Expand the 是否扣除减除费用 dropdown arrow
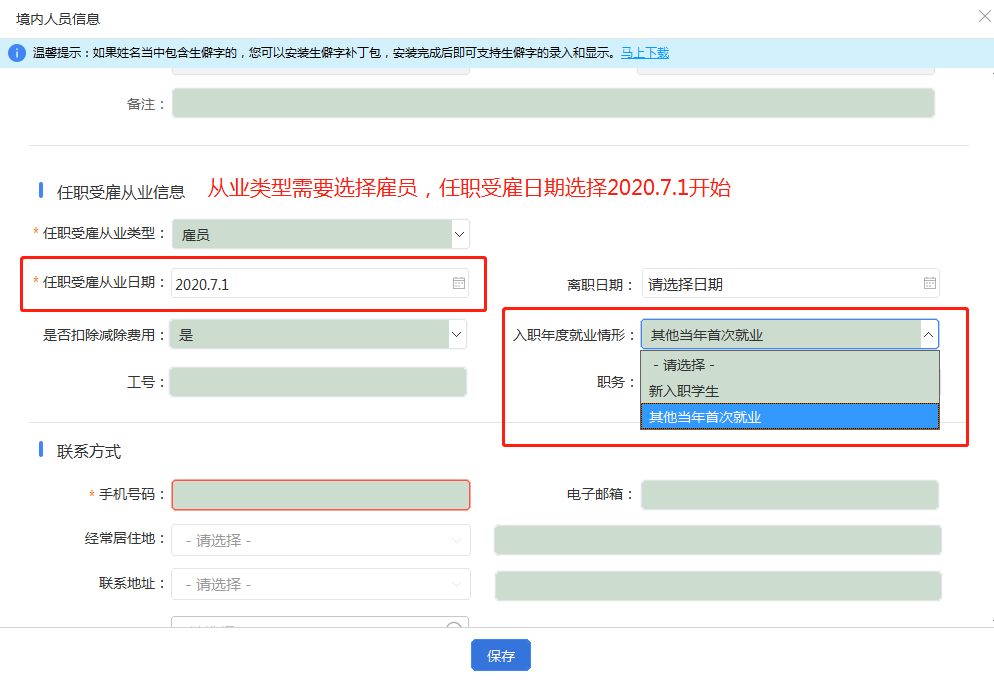 click(456, 334)
